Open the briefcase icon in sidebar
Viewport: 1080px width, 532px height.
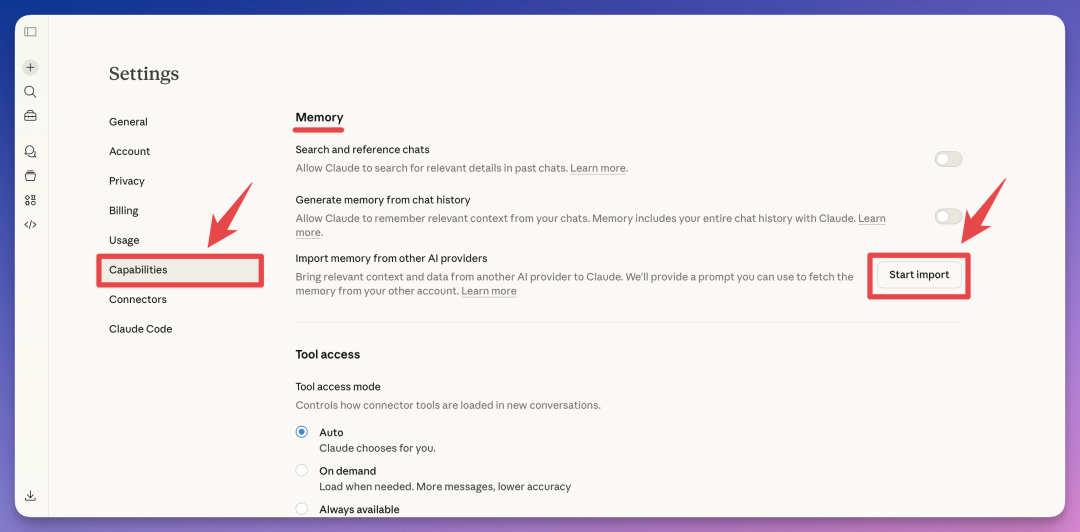(x=30, y=116)
